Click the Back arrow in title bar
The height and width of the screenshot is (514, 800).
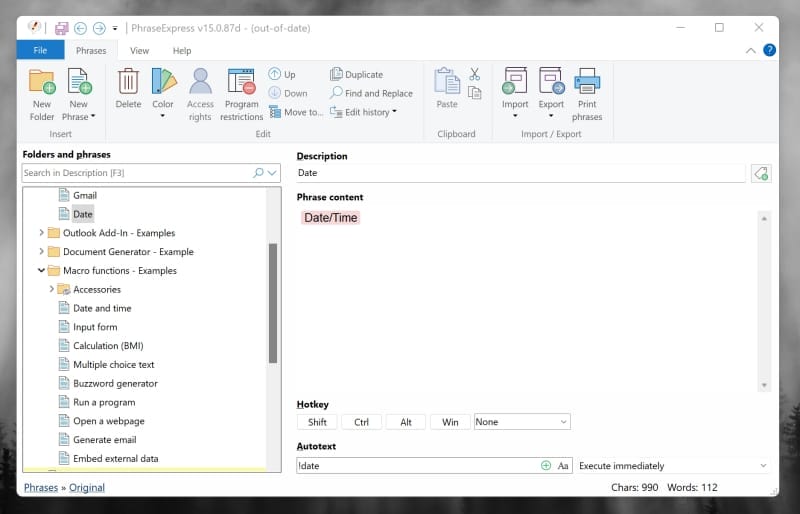[80, 28]
